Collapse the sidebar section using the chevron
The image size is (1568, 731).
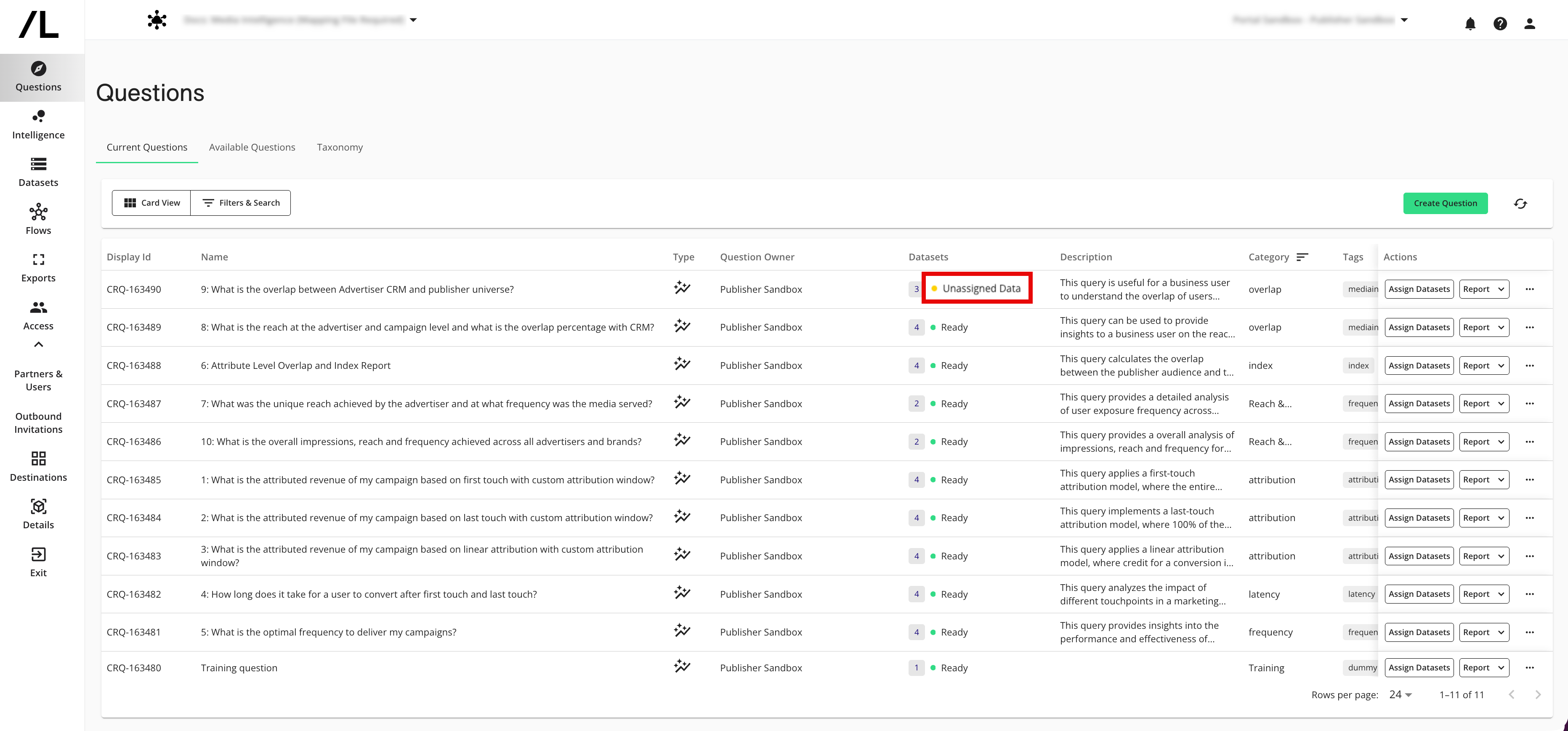click(38, 344)
